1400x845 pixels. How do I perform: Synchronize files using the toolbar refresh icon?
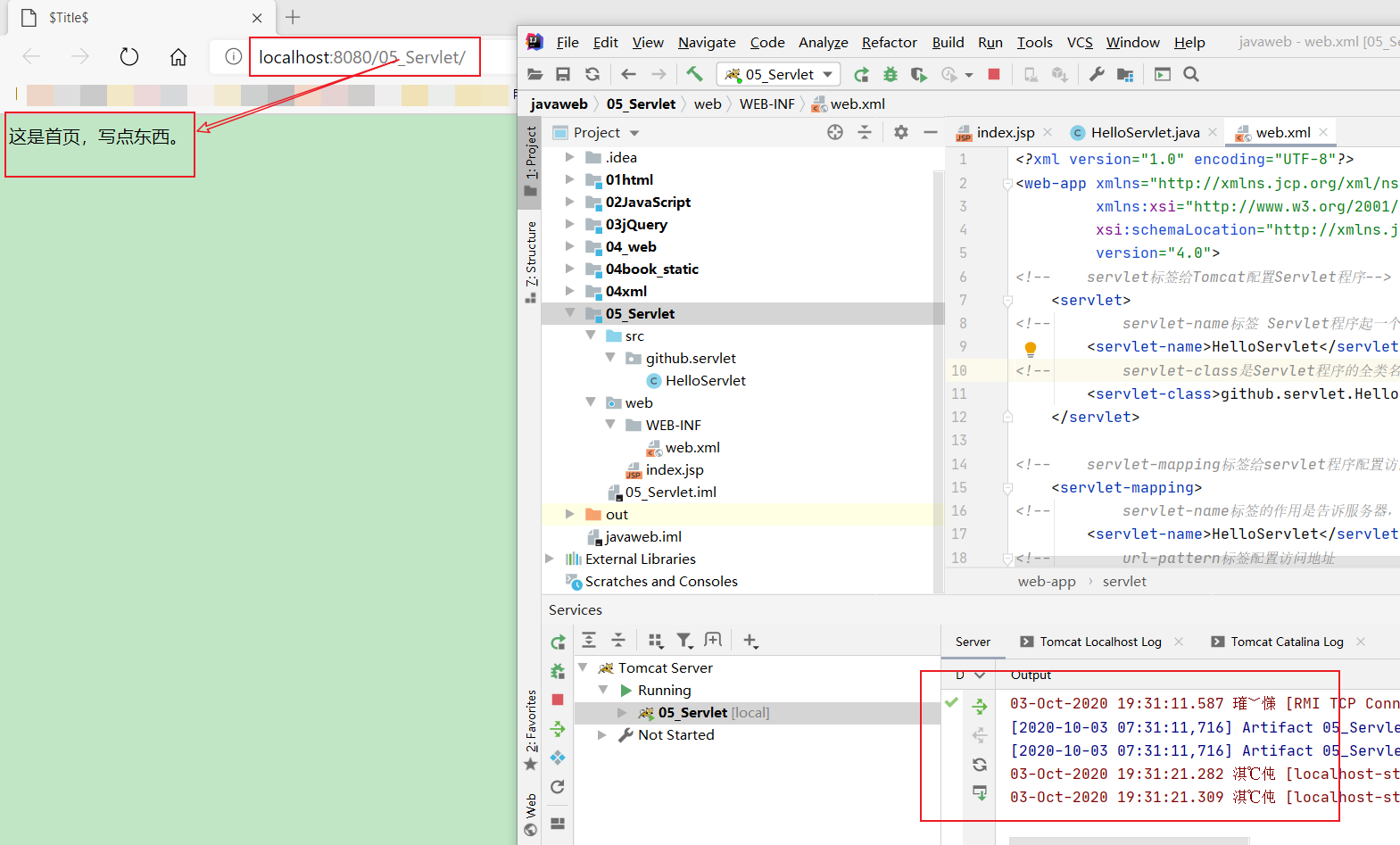pos(592,74)
